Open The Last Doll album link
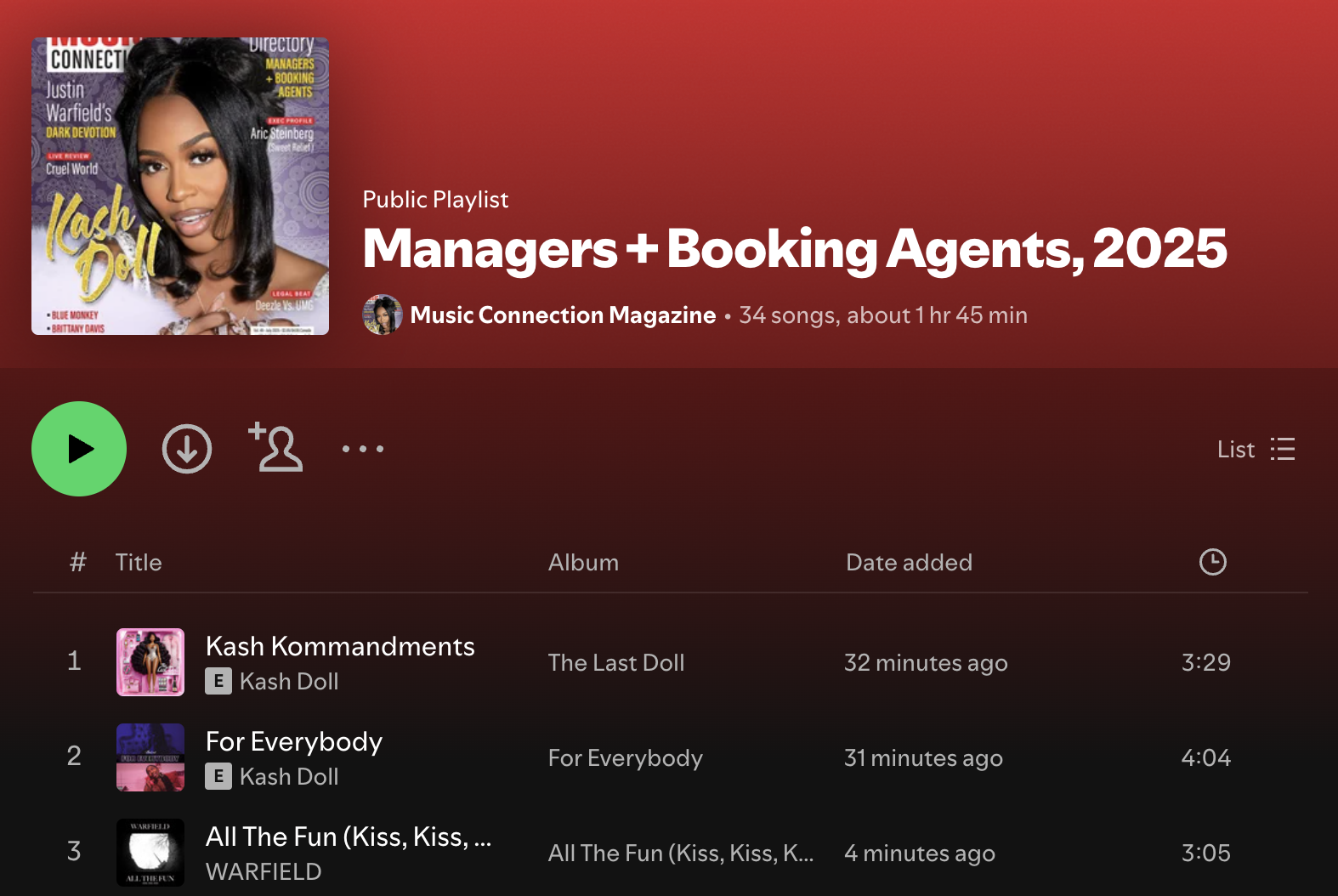The image size is (1338, 896). pyautogui.click(x=616, y=662)
